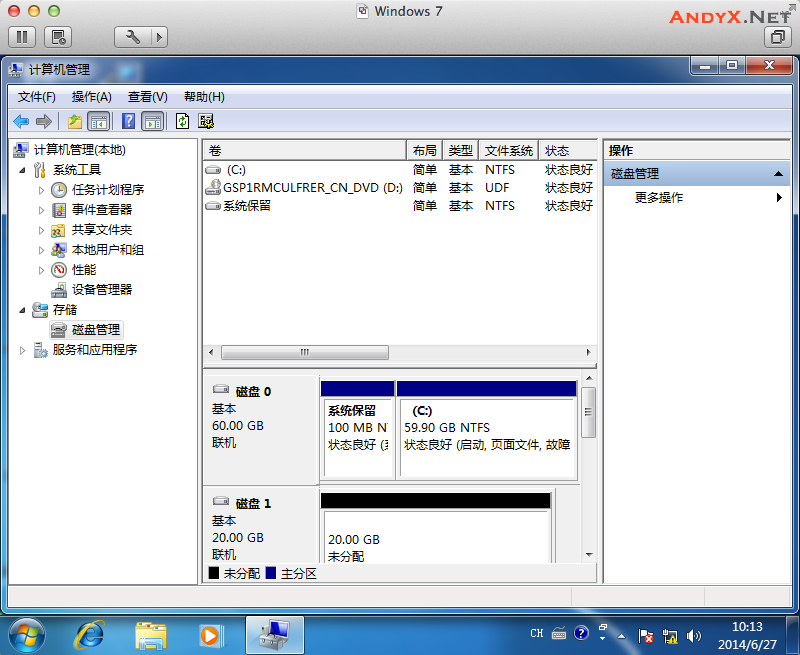Select the GSP1RMCULFRER_CN_DVD (D:) volume row
Screen dimensions: 800x655
[399, 188]
